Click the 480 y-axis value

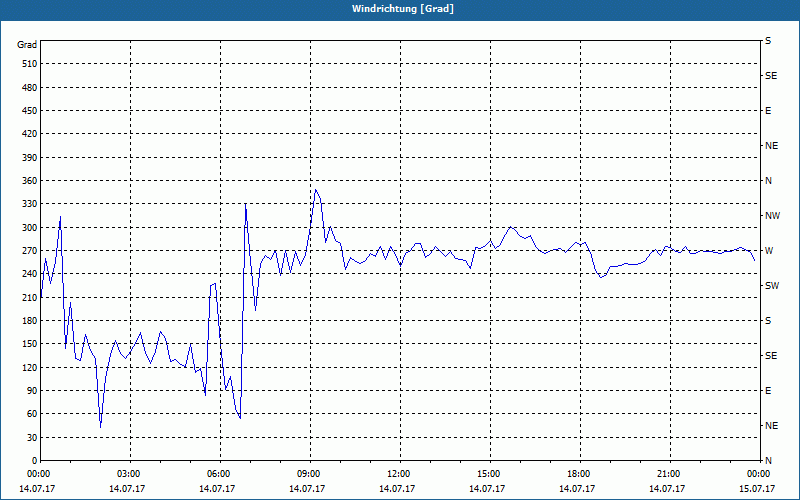point(30,88)
